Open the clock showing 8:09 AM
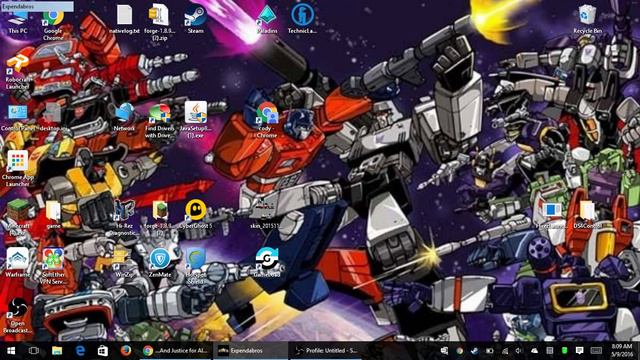The height and width of the screenshot is (360, 640). (x=622, y=351)
